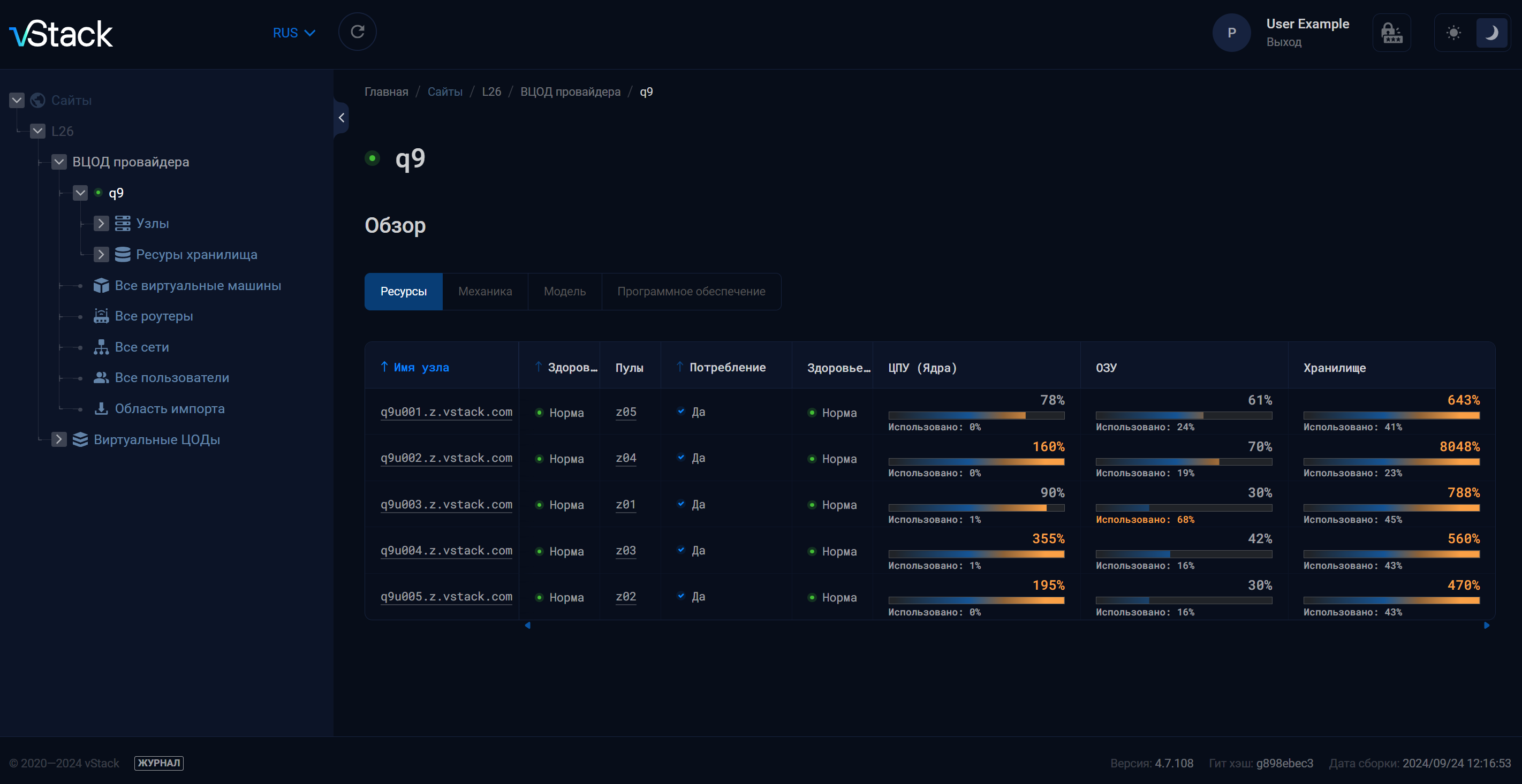Open node q9u002.z.vstack.com link
1522x784 pixels.
(446, 458)
